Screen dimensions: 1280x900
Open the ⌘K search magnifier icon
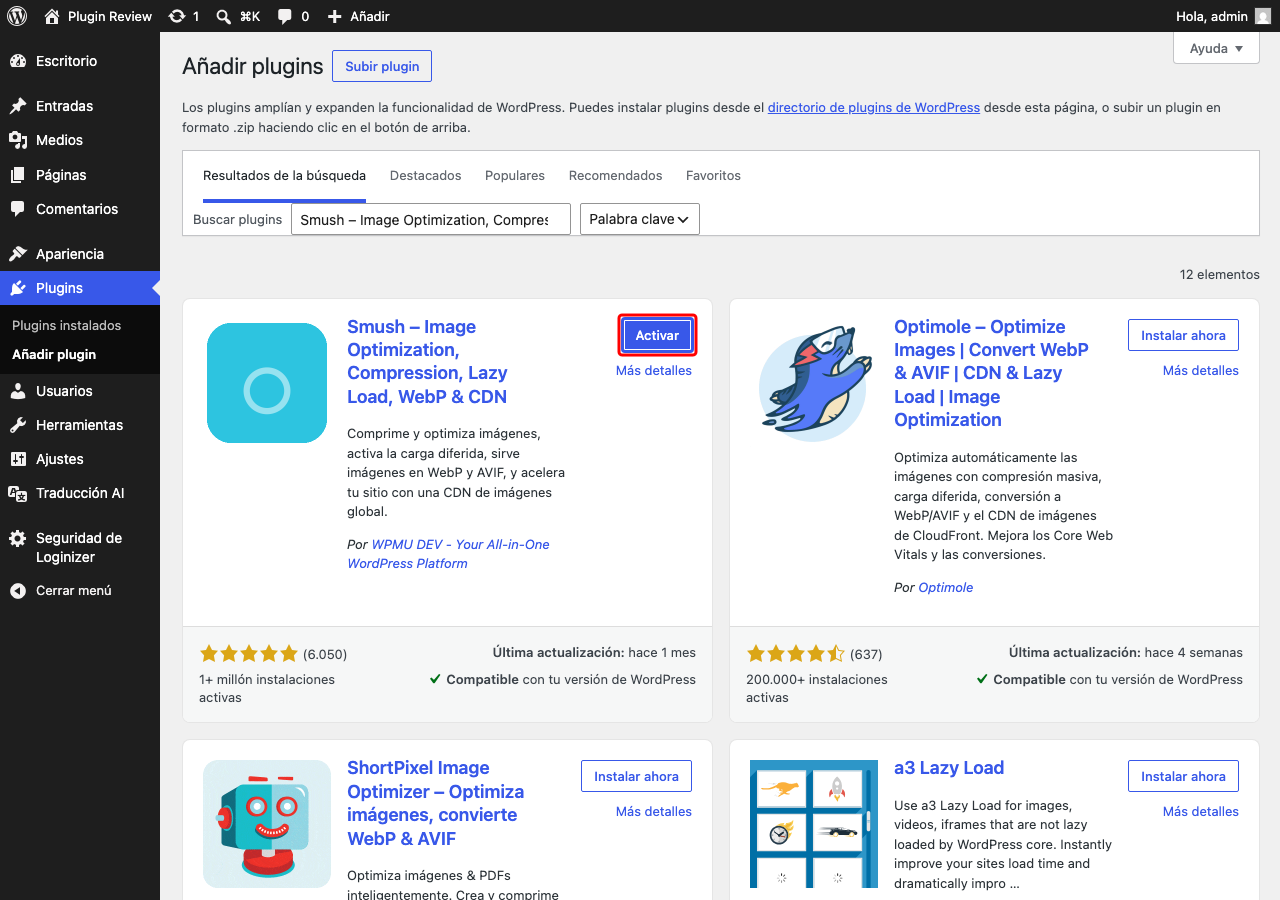pyautogui.click(x=224, y=16)
